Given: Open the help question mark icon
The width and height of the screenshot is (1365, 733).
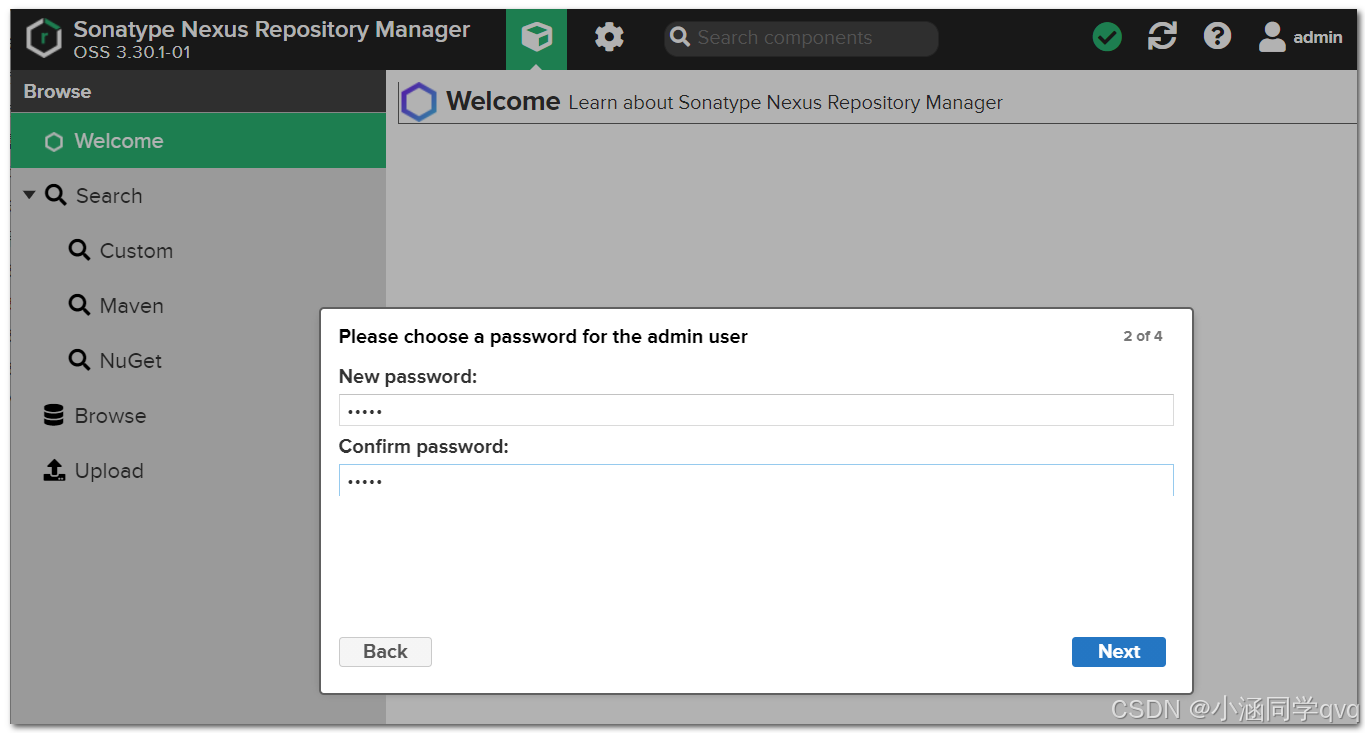Looking at the screenshot, I should pos(1217,38).
